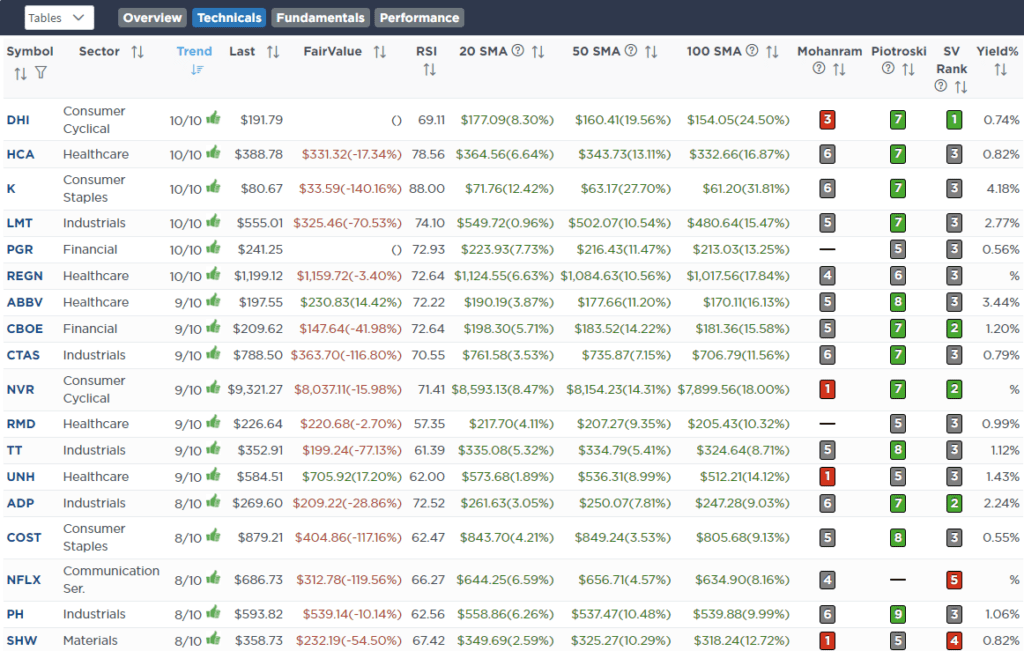Sort by FairValue arrows

379,52
